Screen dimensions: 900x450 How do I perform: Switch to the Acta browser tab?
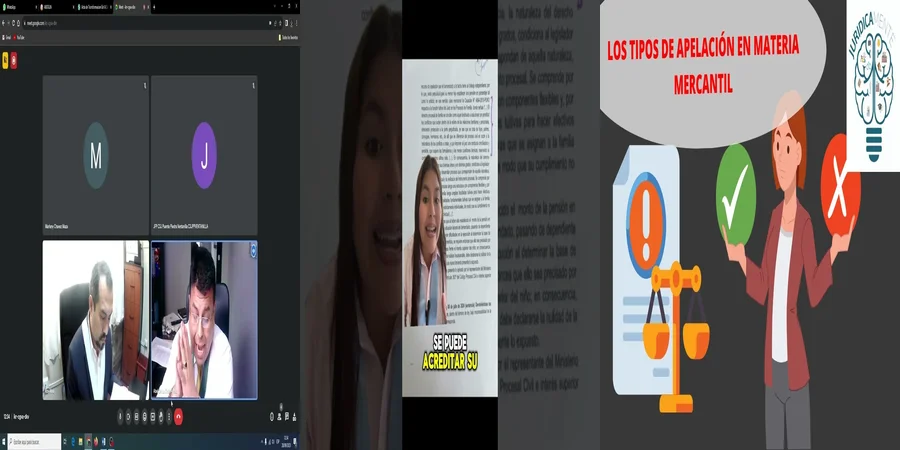pyautogui.click(x=94, y=7)
